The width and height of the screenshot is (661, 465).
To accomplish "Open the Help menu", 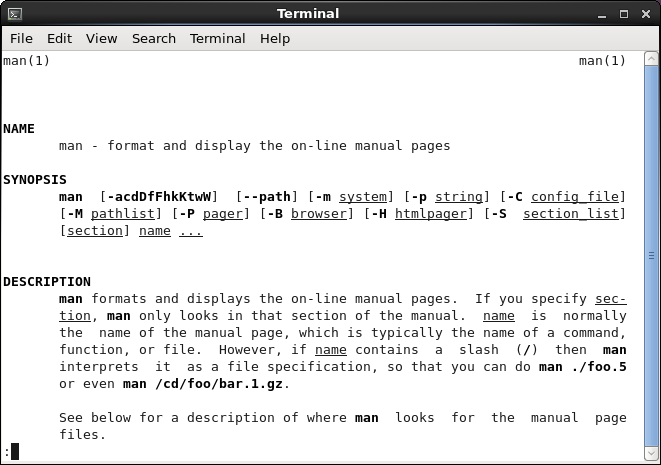I will [x=275, y=38].
